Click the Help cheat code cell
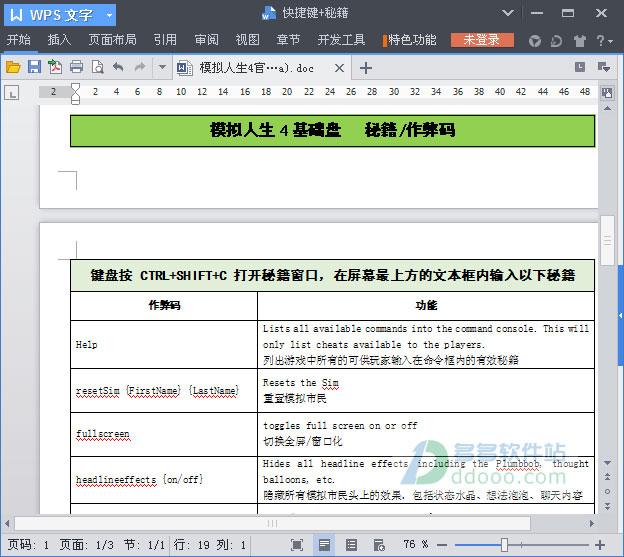Image resolution: width=624 pixels, height=557 pixels. (164, 345)
